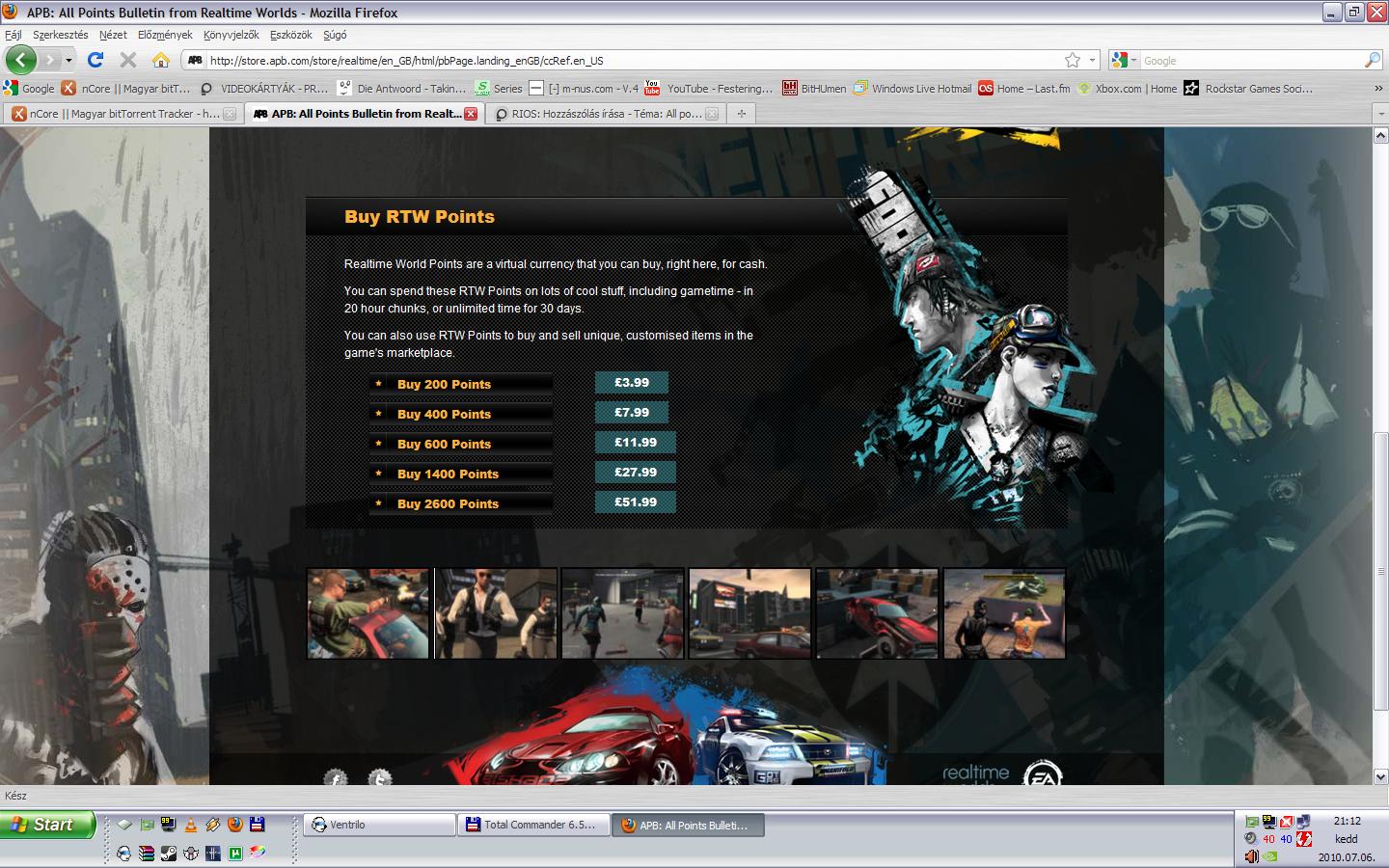Open a new tab with the plus button
The width and height of the screenshot is (1389, 868).
click(742, 113)
